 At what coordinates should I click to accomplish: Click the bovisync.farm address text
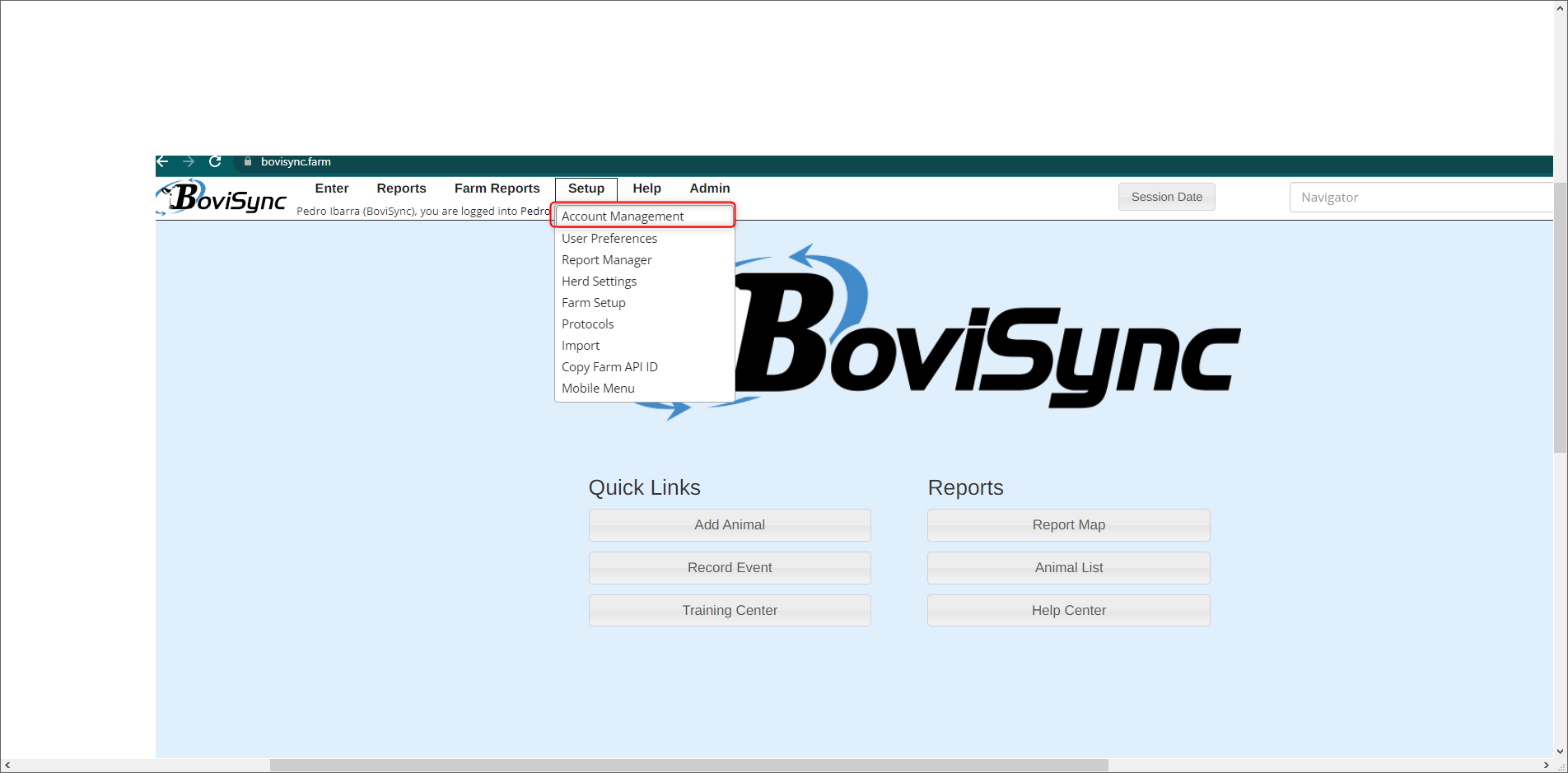coord(296,161)
